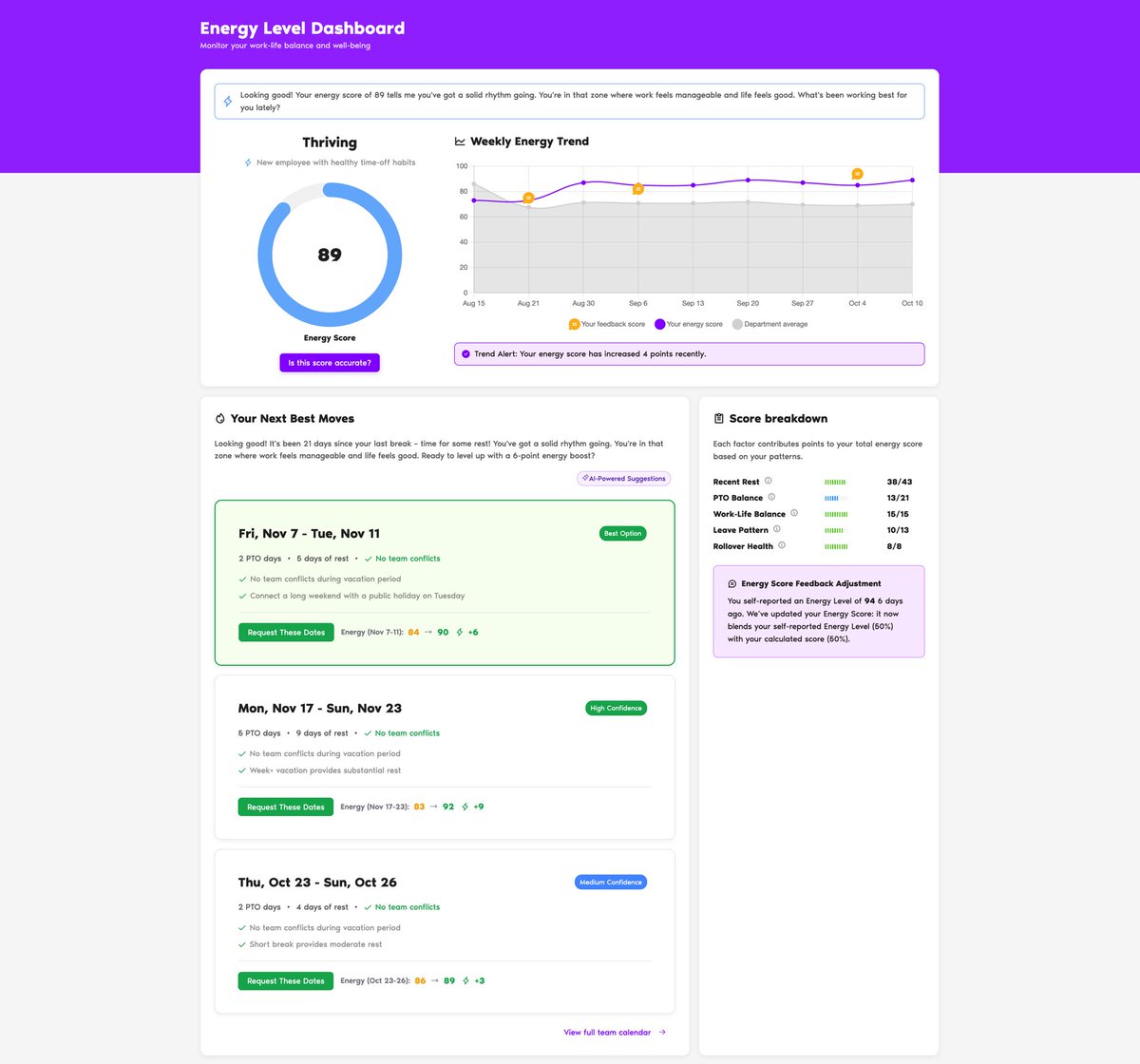Image resolution: width=1140 pixels, height=1064 pixels.
Task: Click the public holiday on Tuesday note
Action: click(357, 596)
